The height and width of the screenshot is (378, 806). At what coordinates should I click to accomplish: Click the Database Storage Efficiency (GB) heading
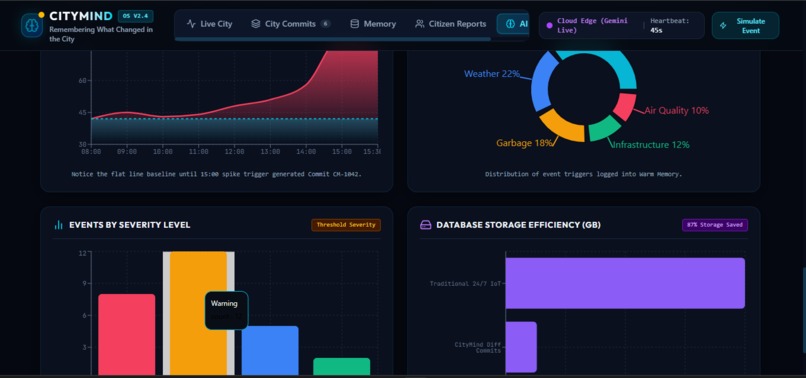[x=518, y=225]
